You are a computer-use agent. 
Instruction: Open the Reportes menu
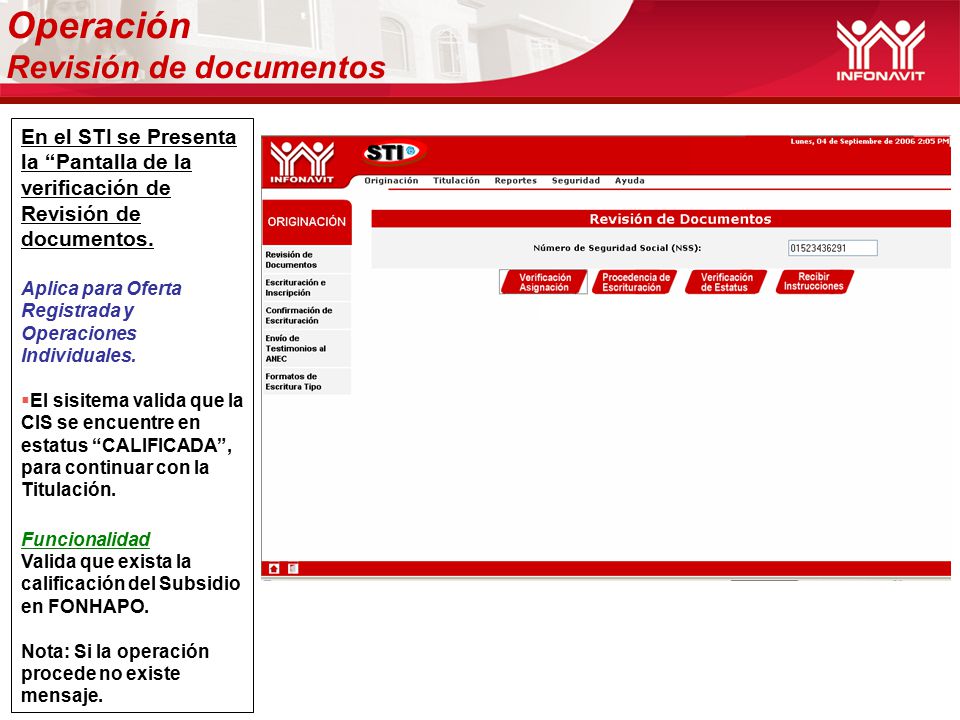click(x=516, y=181)
